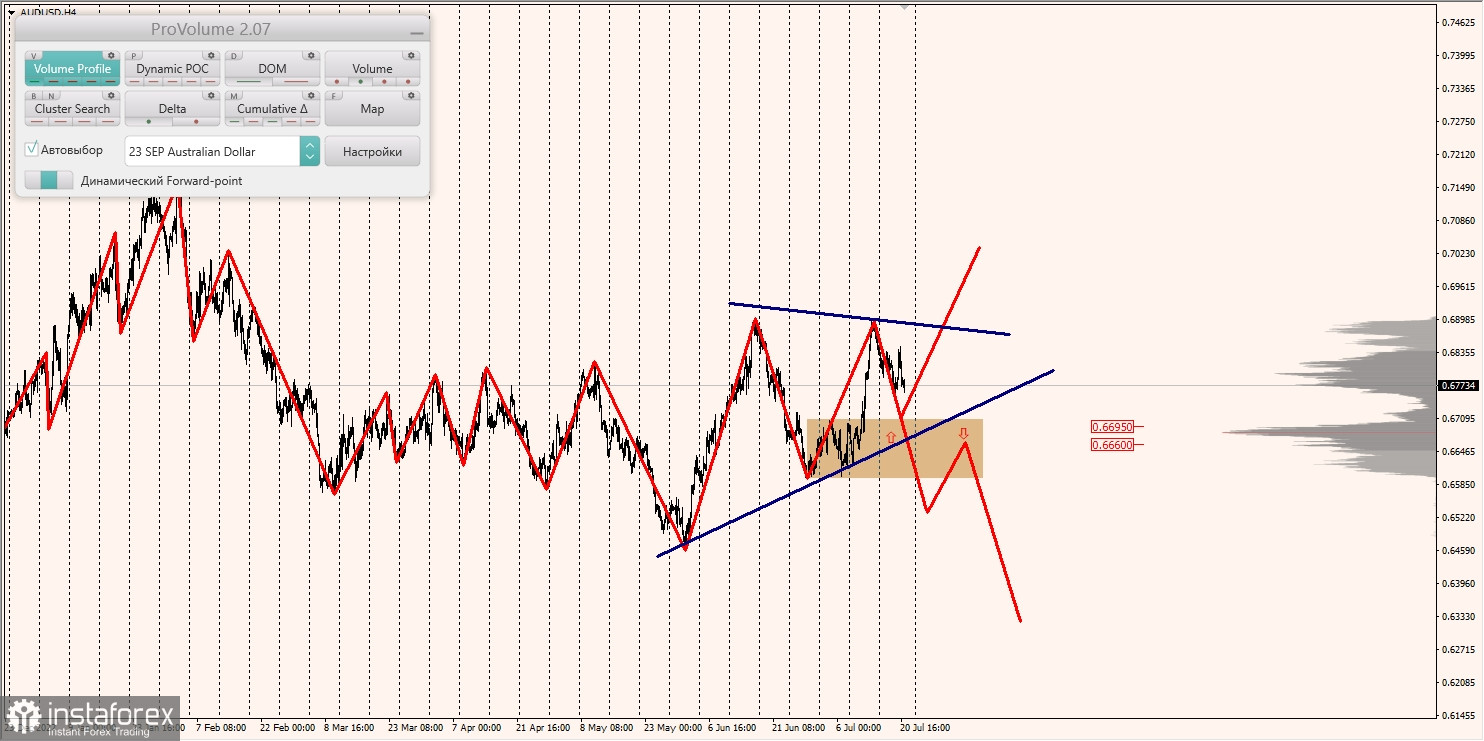Click the P hotkey tag on Dynamic POC
The image size is (1484, 741).
click(x=134, y=56)
